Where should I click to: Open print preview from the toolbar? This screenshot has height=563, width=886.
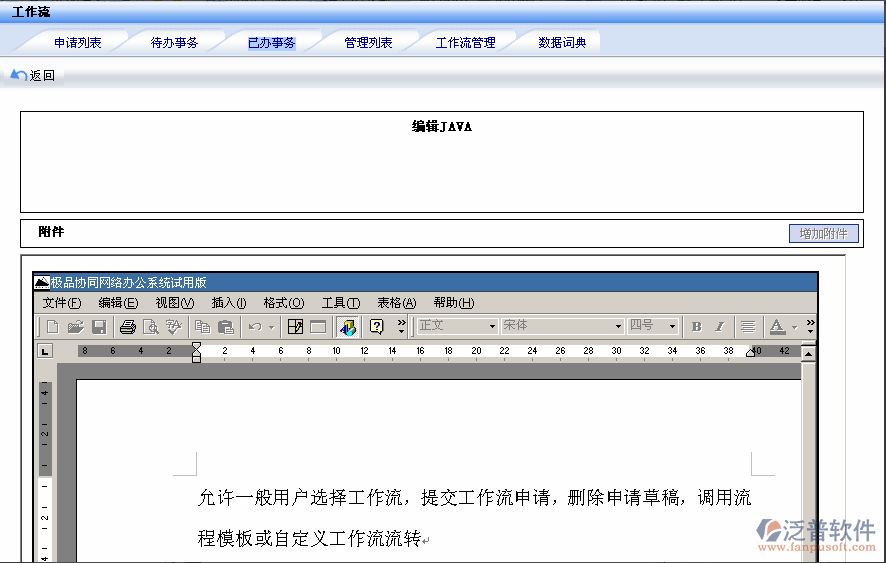click(x=150, y=326)
